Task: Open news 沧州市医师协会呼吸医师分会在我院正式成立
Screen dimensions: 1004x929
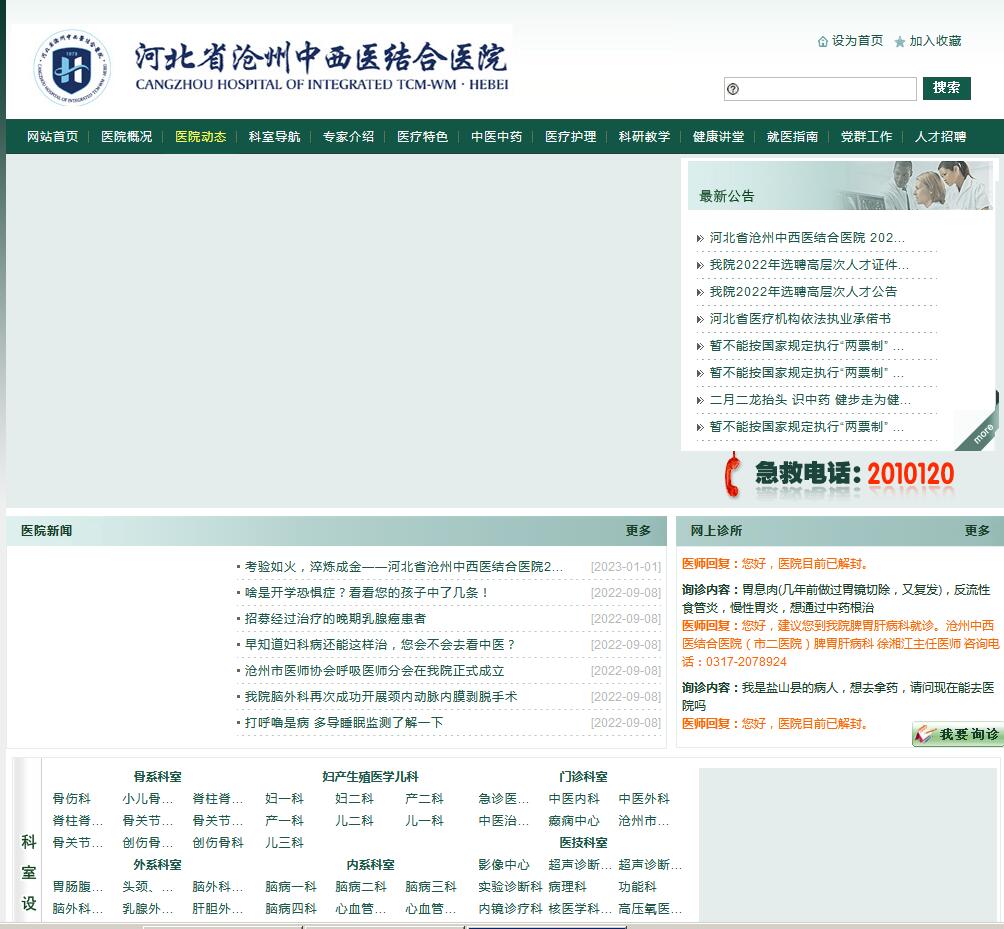Action: coord(375,671)
